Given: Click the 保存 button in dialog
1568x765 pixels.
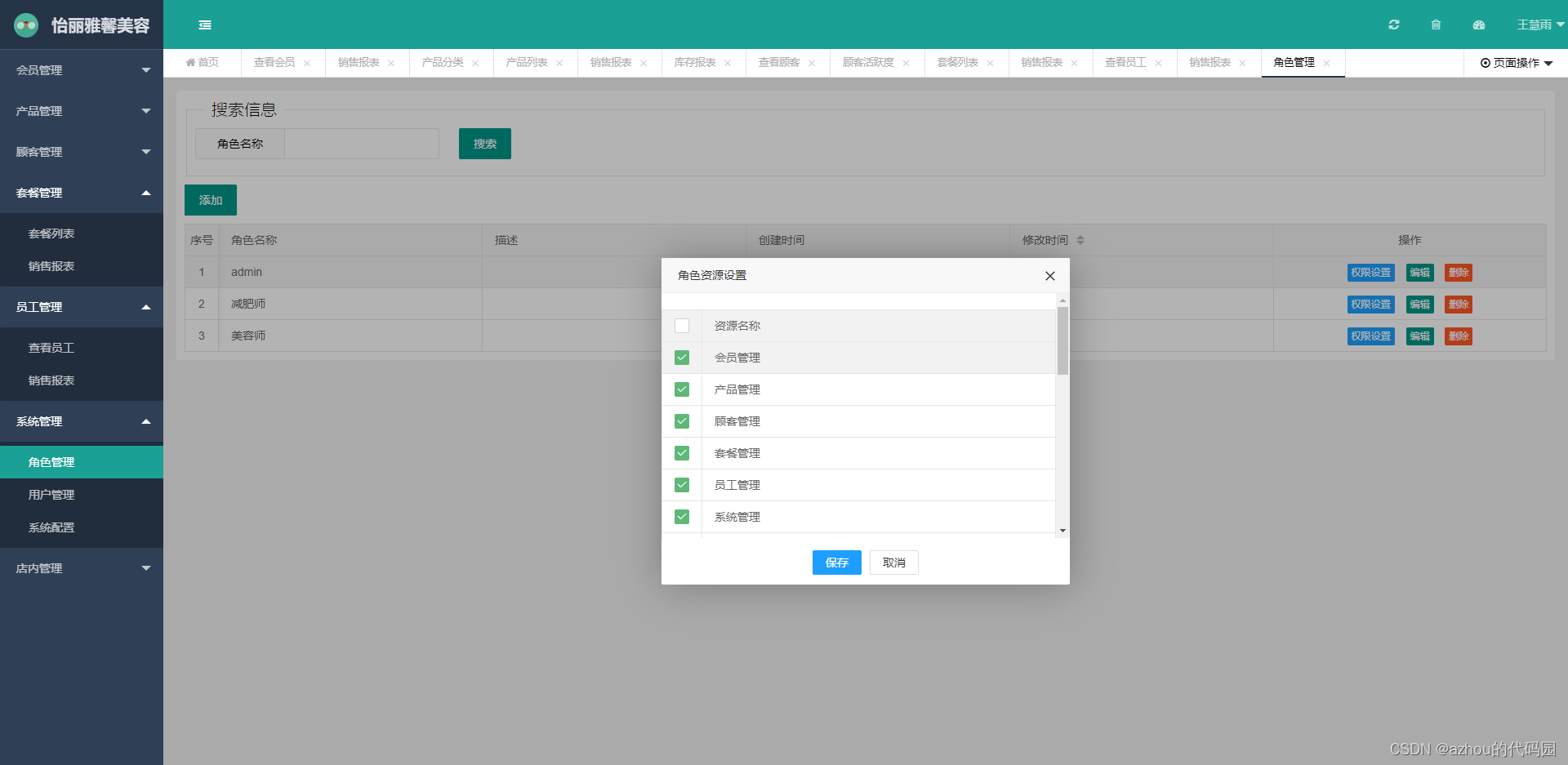Looking at the screenshot, I should click(836, 563).
